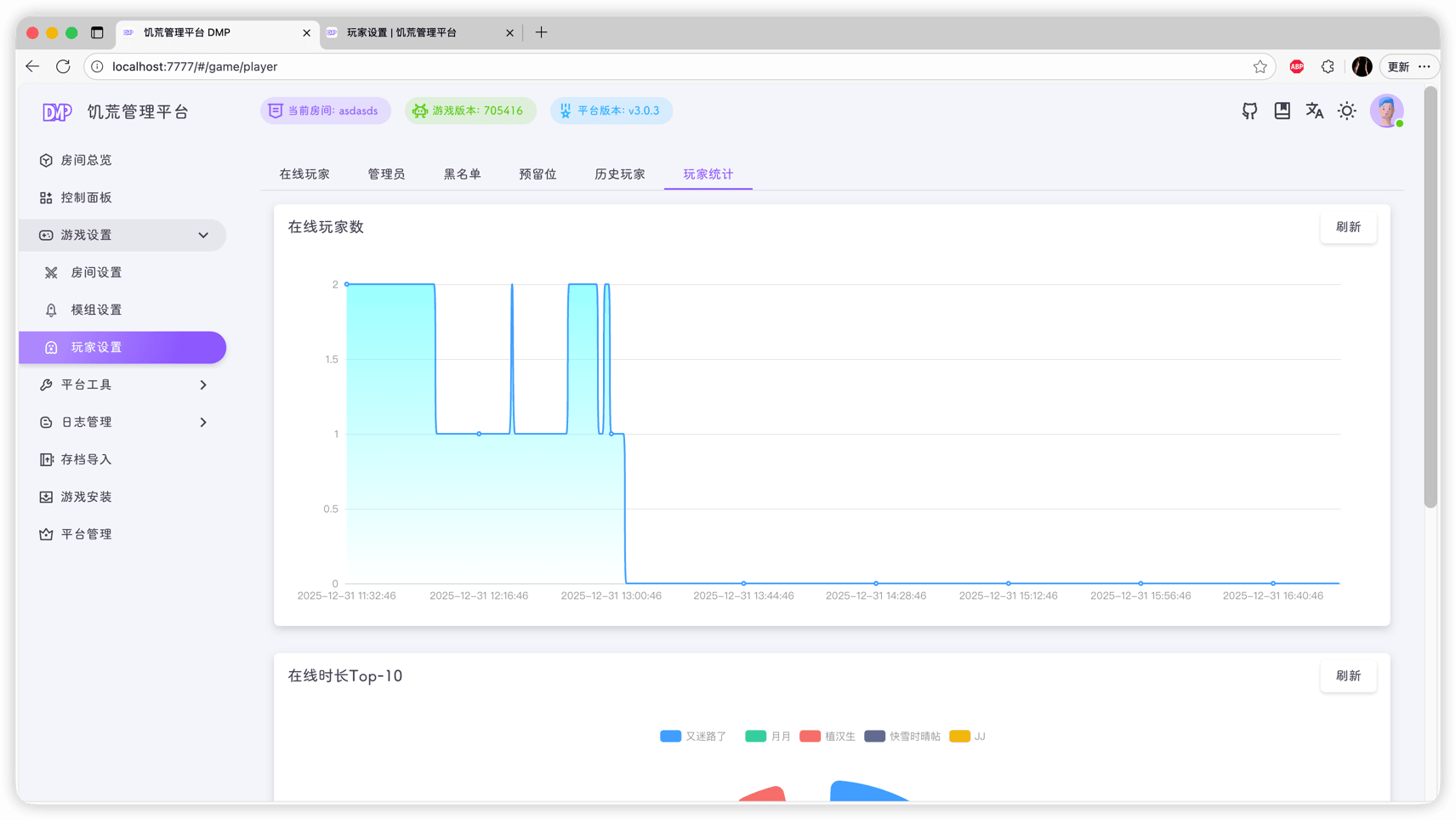Viewport: 1456px width, 820px height.
Task: Open 存档导入 from sidebar
Action: 86,459
